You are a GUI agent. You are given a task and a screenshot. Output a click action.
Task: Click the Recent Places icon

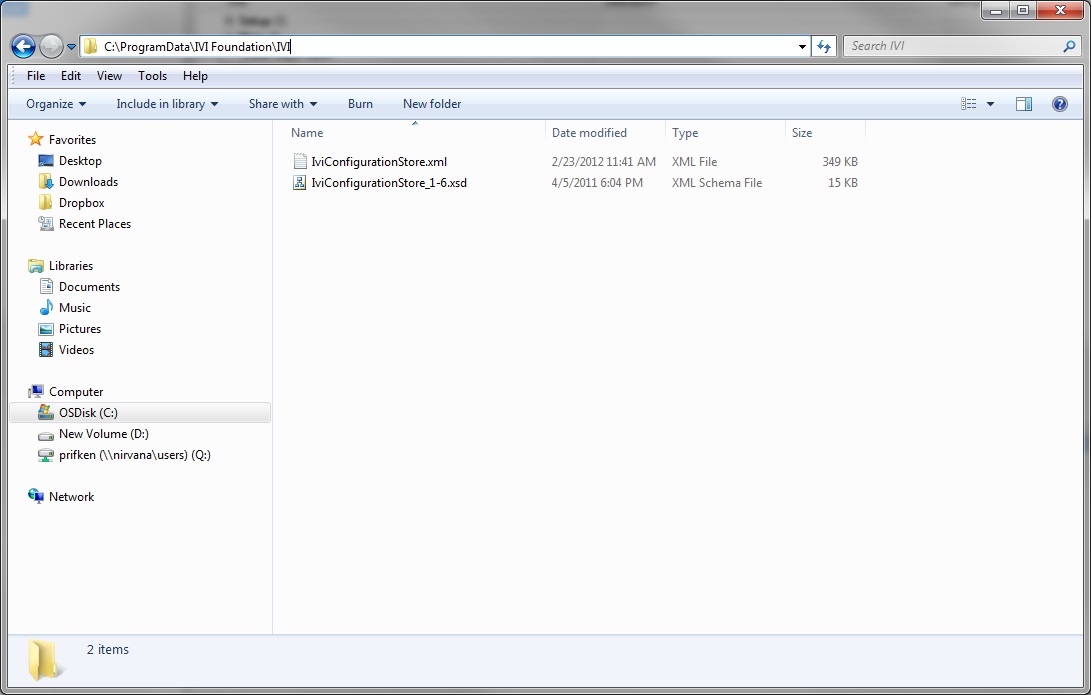46,224
